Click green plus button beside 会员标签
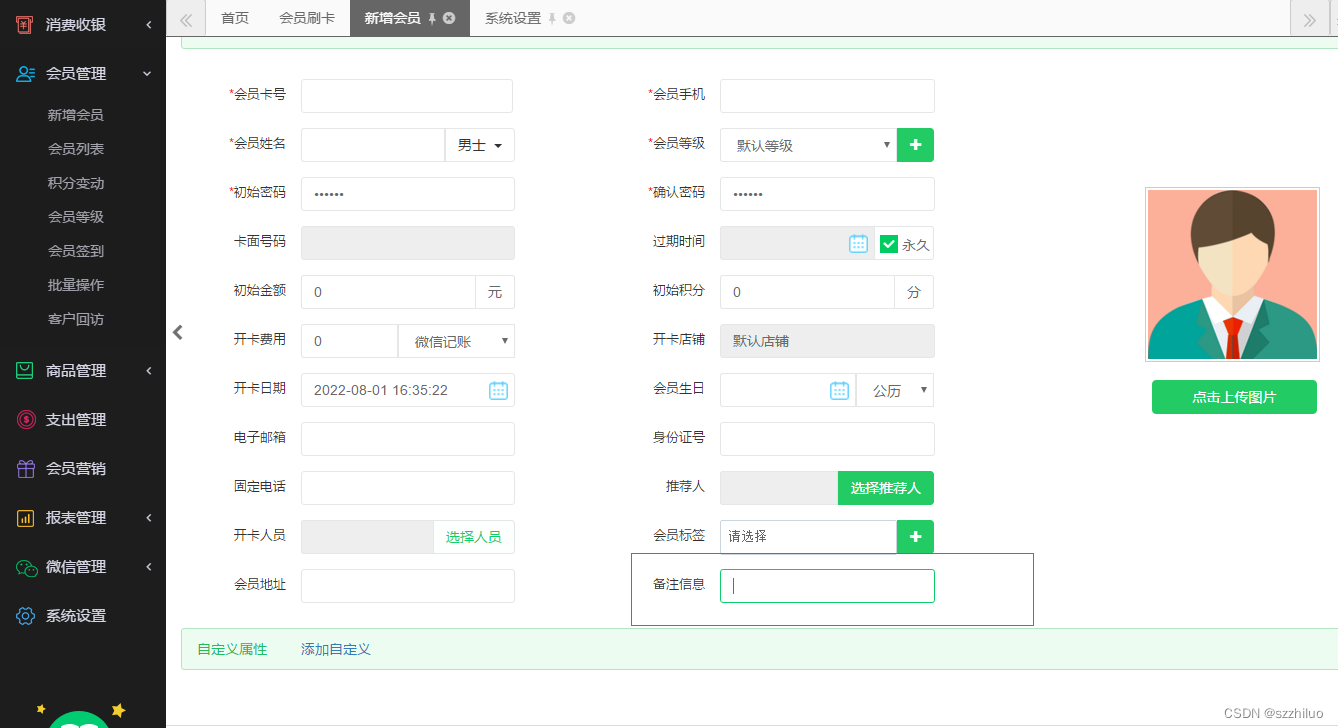Screen dimensions: 1338x728 point(915,537)
